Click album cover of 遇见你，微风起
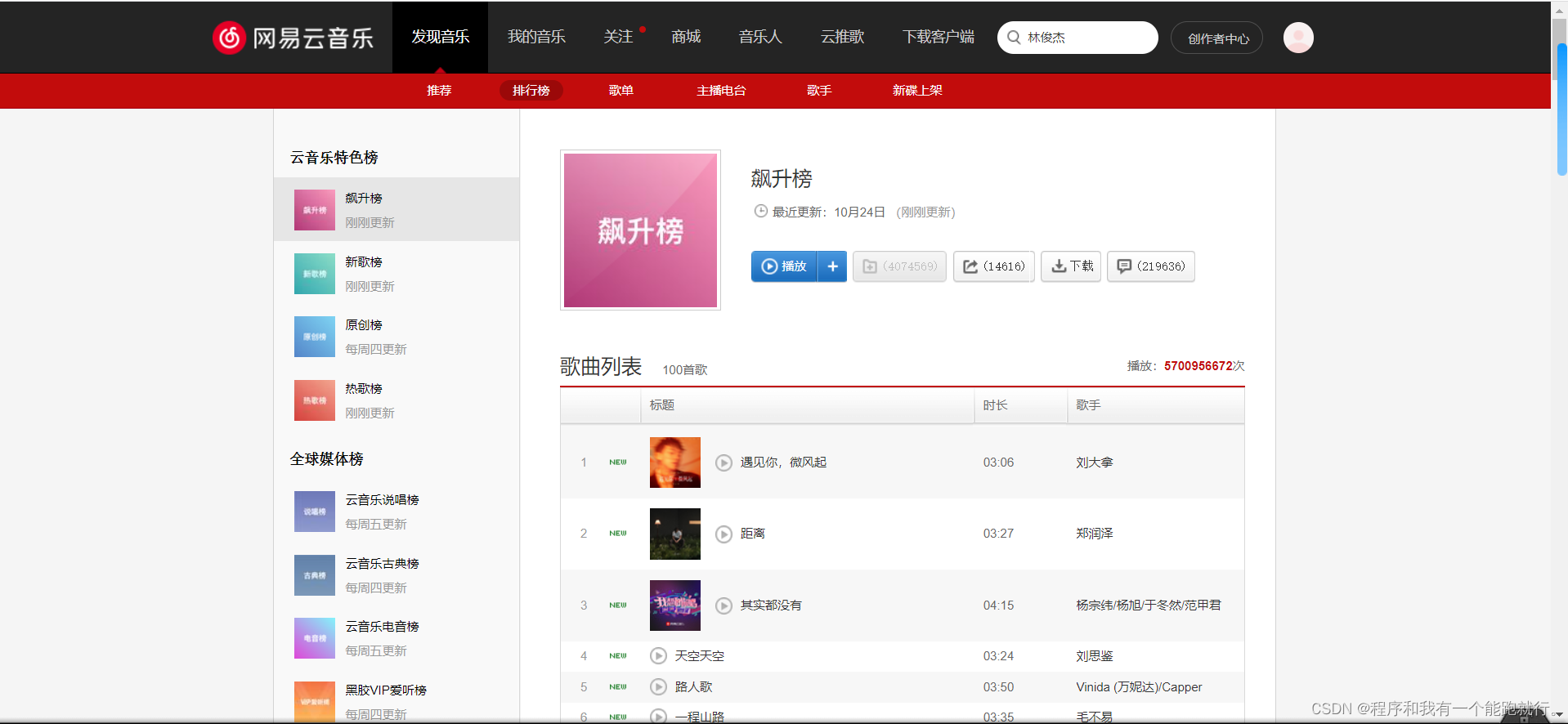 pyautogui.click(x=675, y=463)
